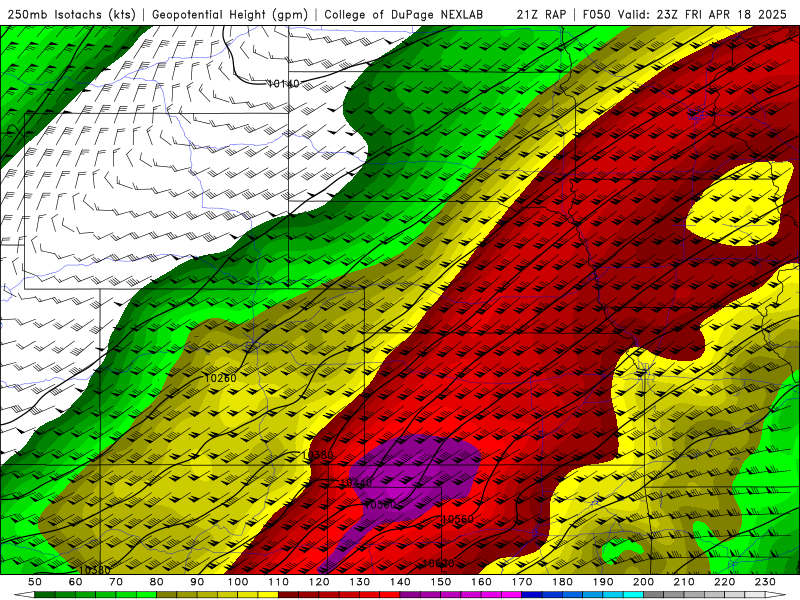Click the 200 value on the color scale
This screenshot has height=600, width=800.
[x=643, y=582]
